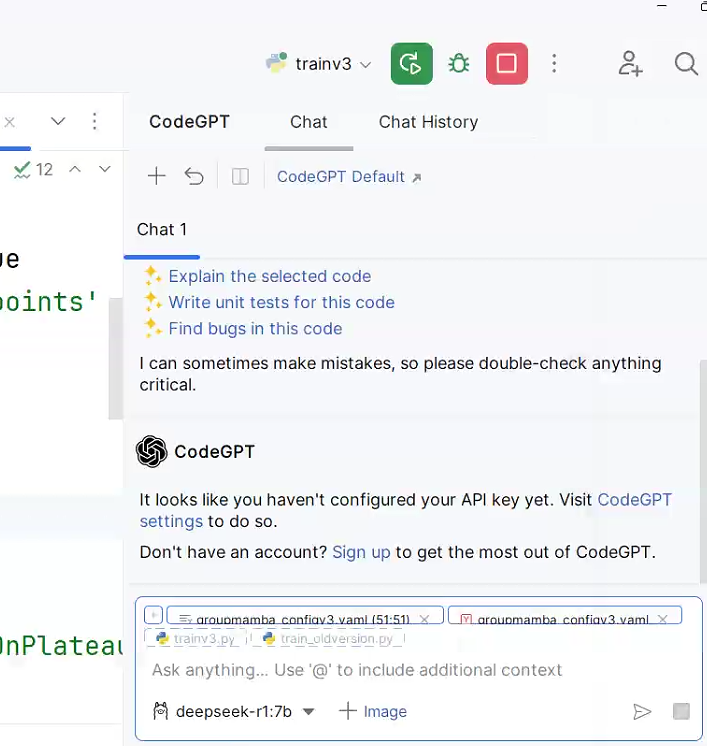The image size is (707, 746).
Task: Click the suggested trainv3.py file chip
Action: (196, 638)
